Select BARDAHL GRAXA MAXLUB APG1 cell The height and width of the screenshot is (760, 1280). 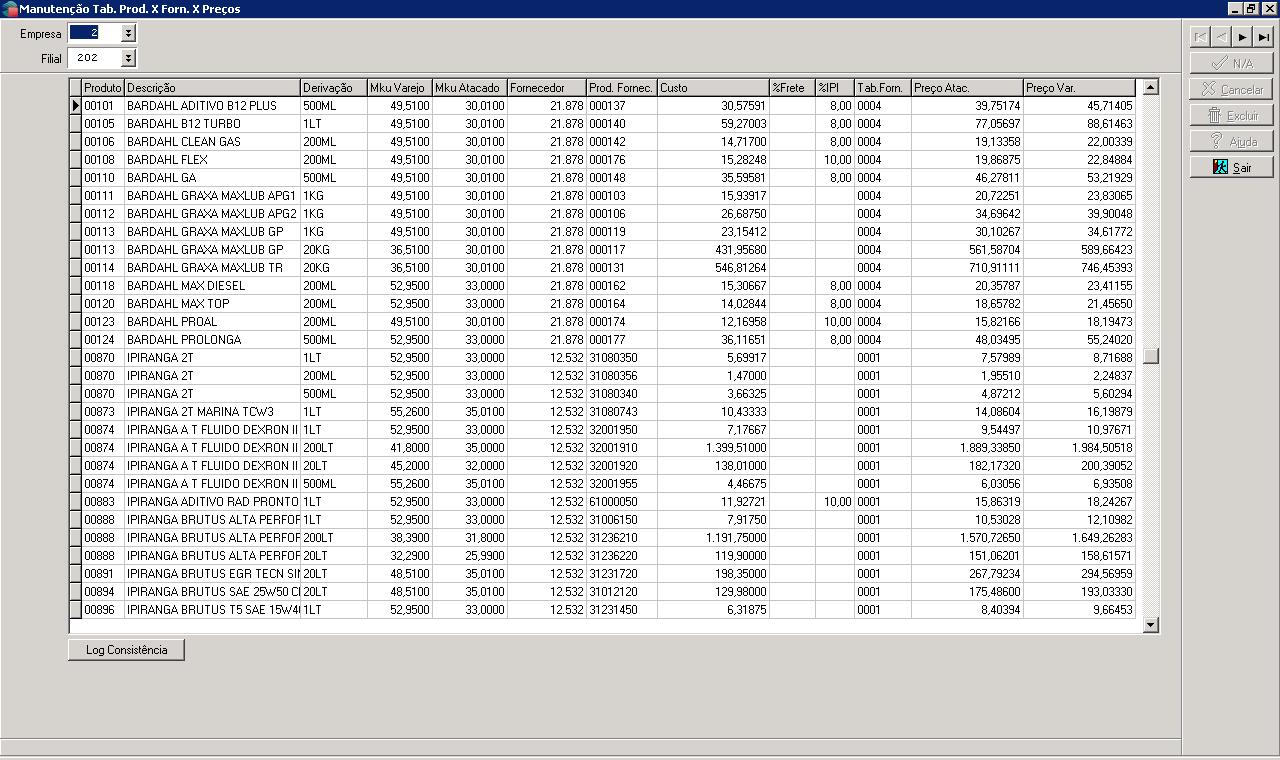coord(213,196)
